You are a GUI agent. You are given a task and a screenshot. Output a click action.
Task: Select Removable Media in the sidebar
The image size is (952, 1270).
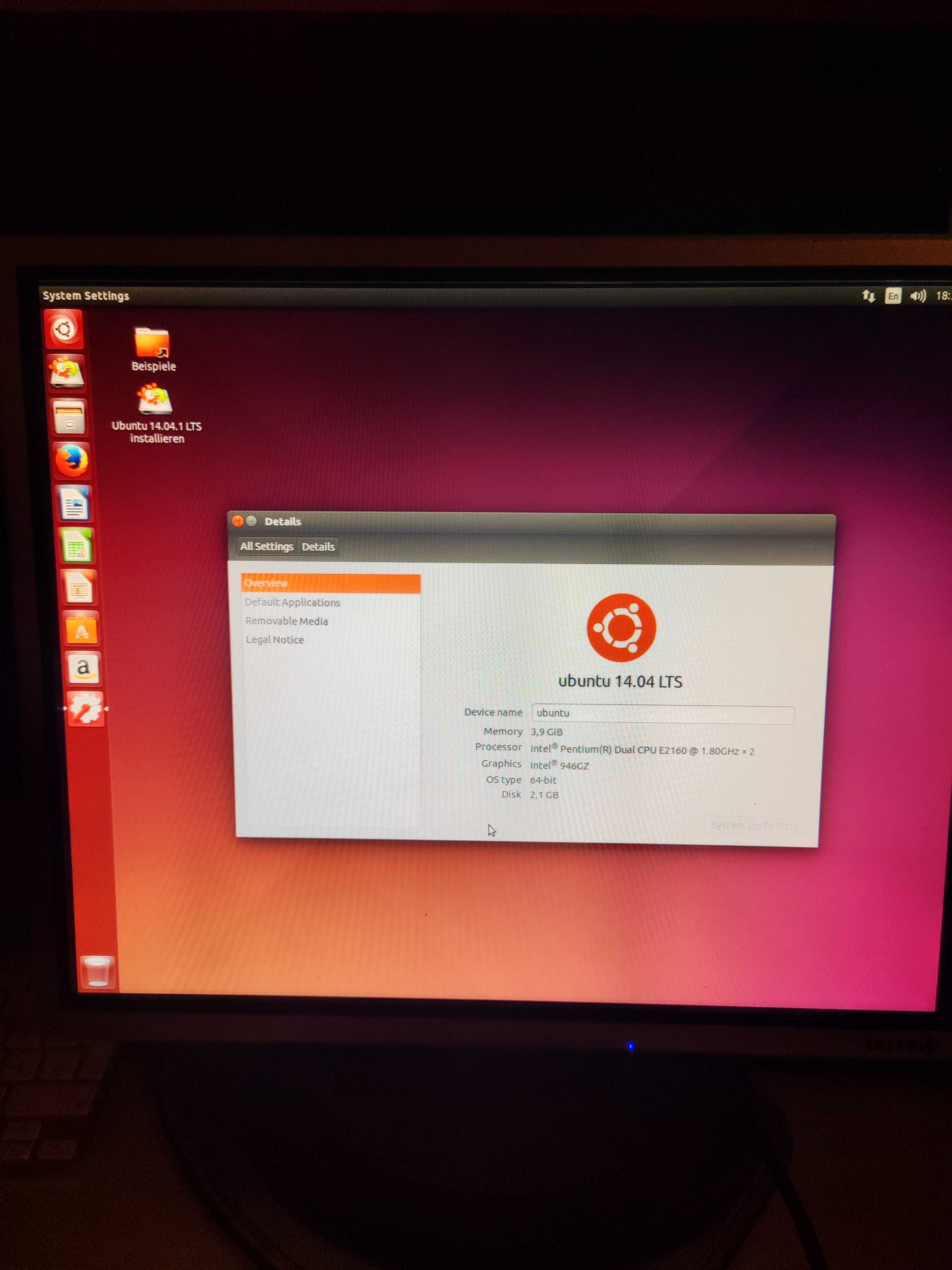[331, 621]
